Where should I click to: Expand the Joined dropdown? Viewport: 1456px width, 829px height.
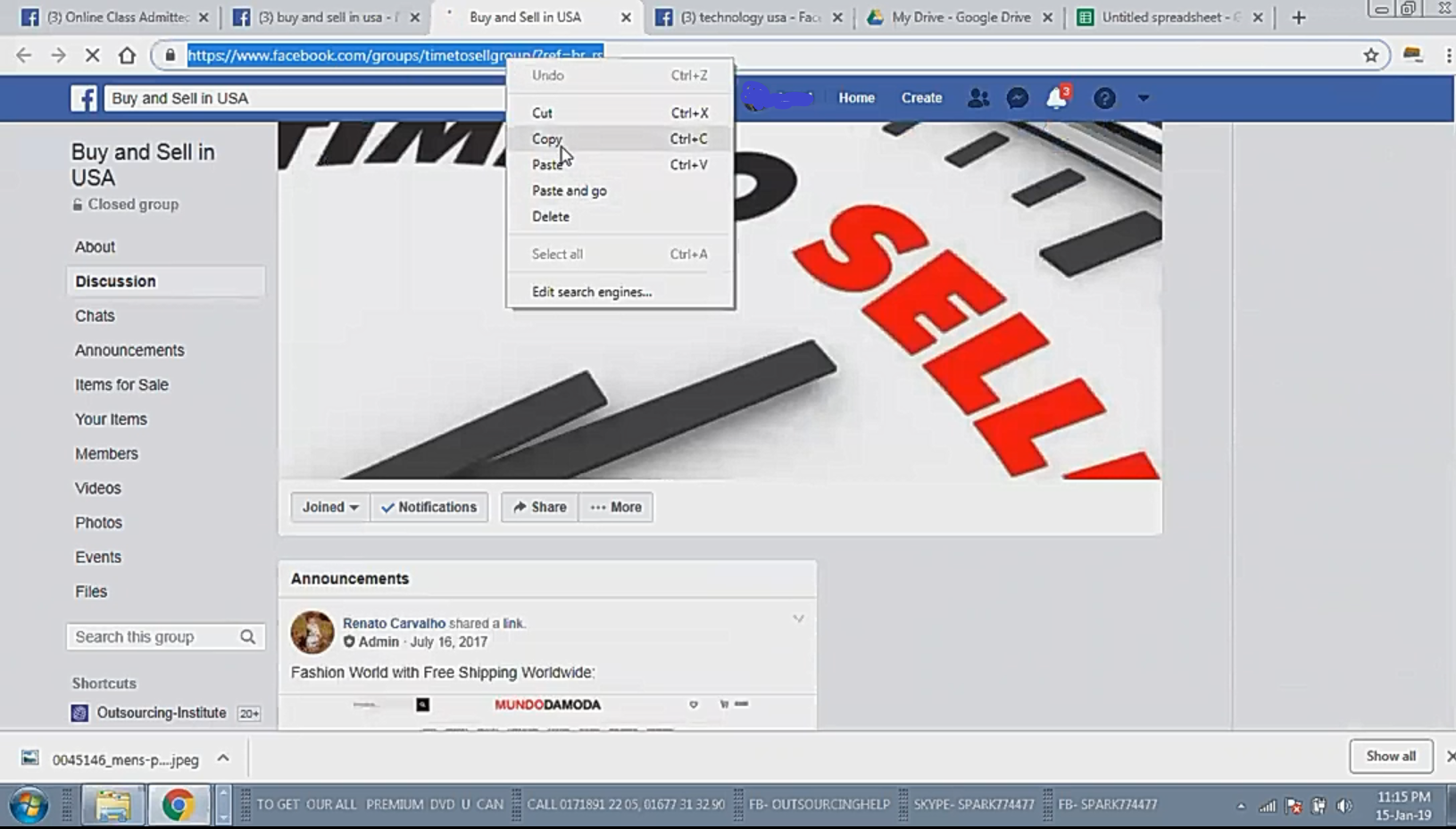[x=329, y=507]
